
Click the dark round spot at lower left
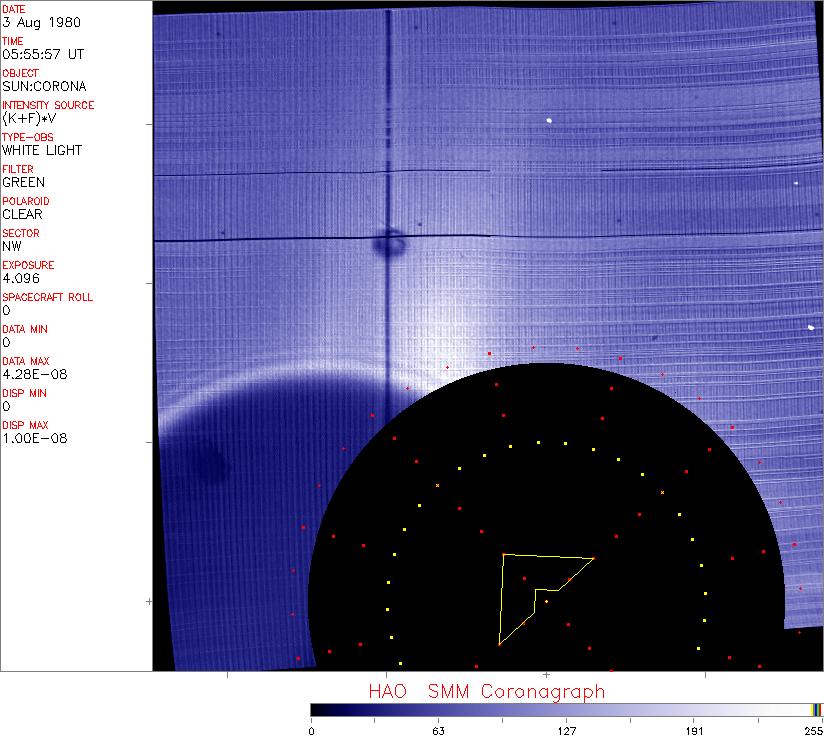(x=208, y=463)
